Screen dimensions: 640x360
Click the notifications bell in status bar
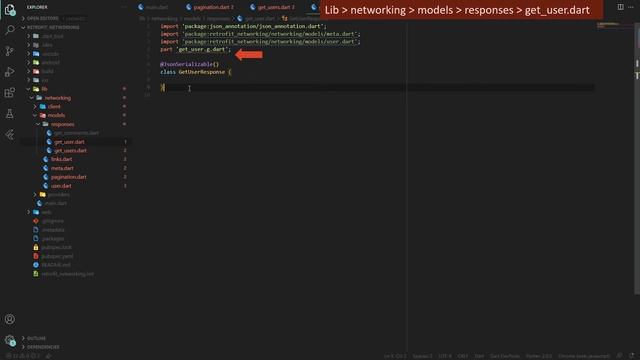(x=631, y=356)
